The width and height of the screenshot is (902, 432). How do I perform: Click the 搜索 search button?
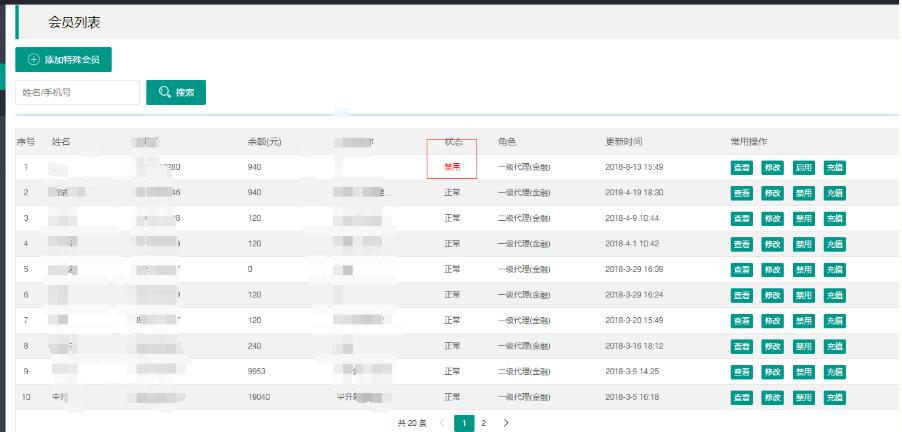176,92
